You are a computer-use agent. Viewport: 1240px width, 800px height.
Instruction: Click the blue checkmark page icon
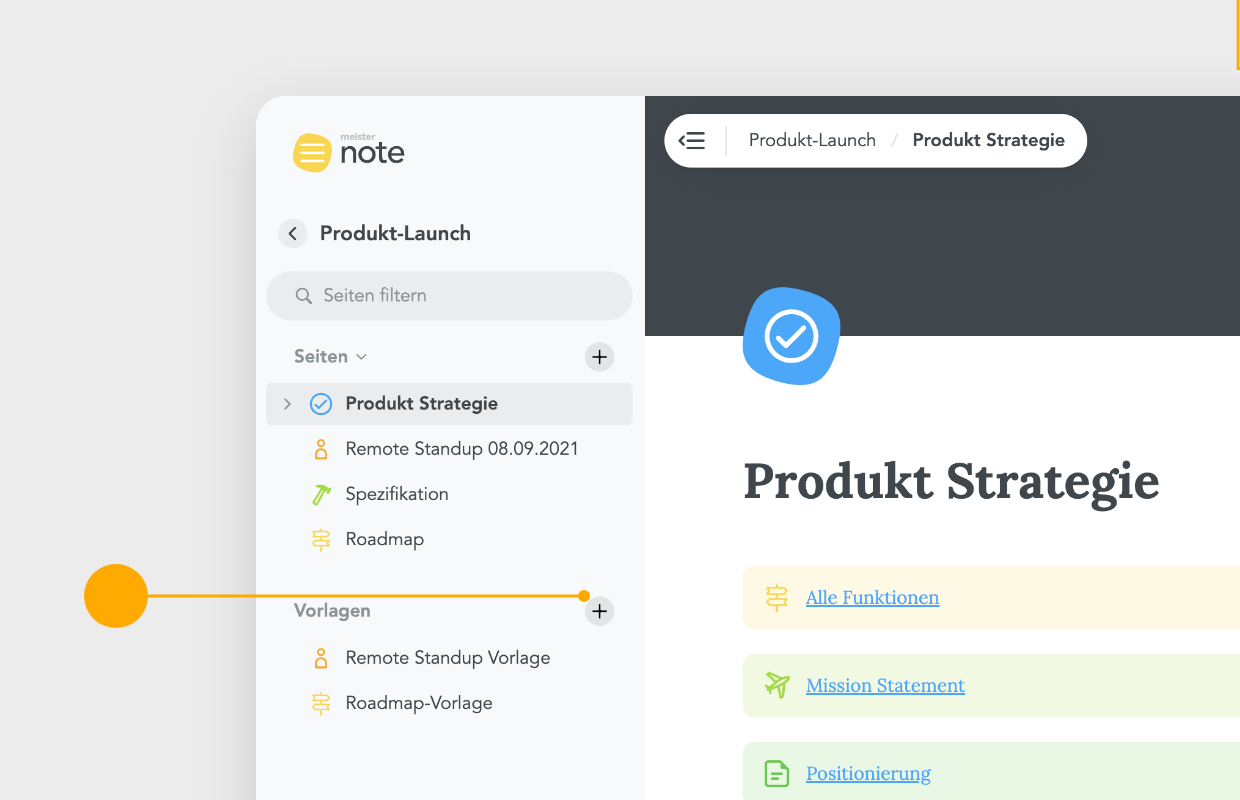coord(791,336)
